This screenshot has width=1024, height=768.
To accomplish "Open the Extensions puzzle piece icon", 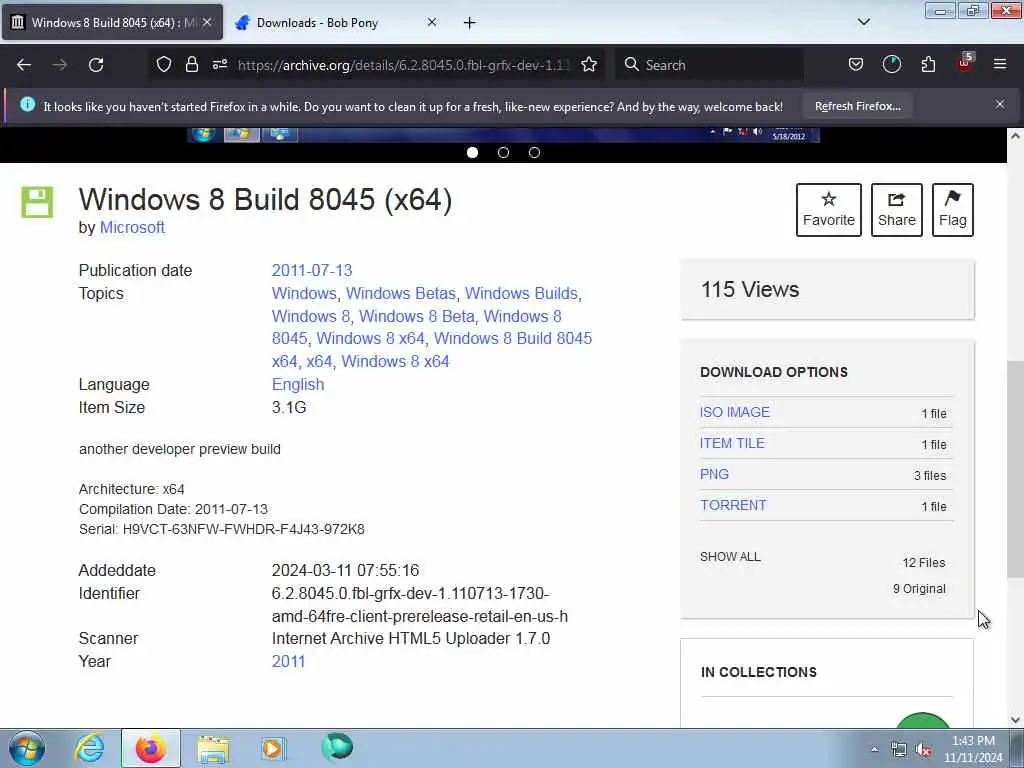I will (x=928, y=64).
